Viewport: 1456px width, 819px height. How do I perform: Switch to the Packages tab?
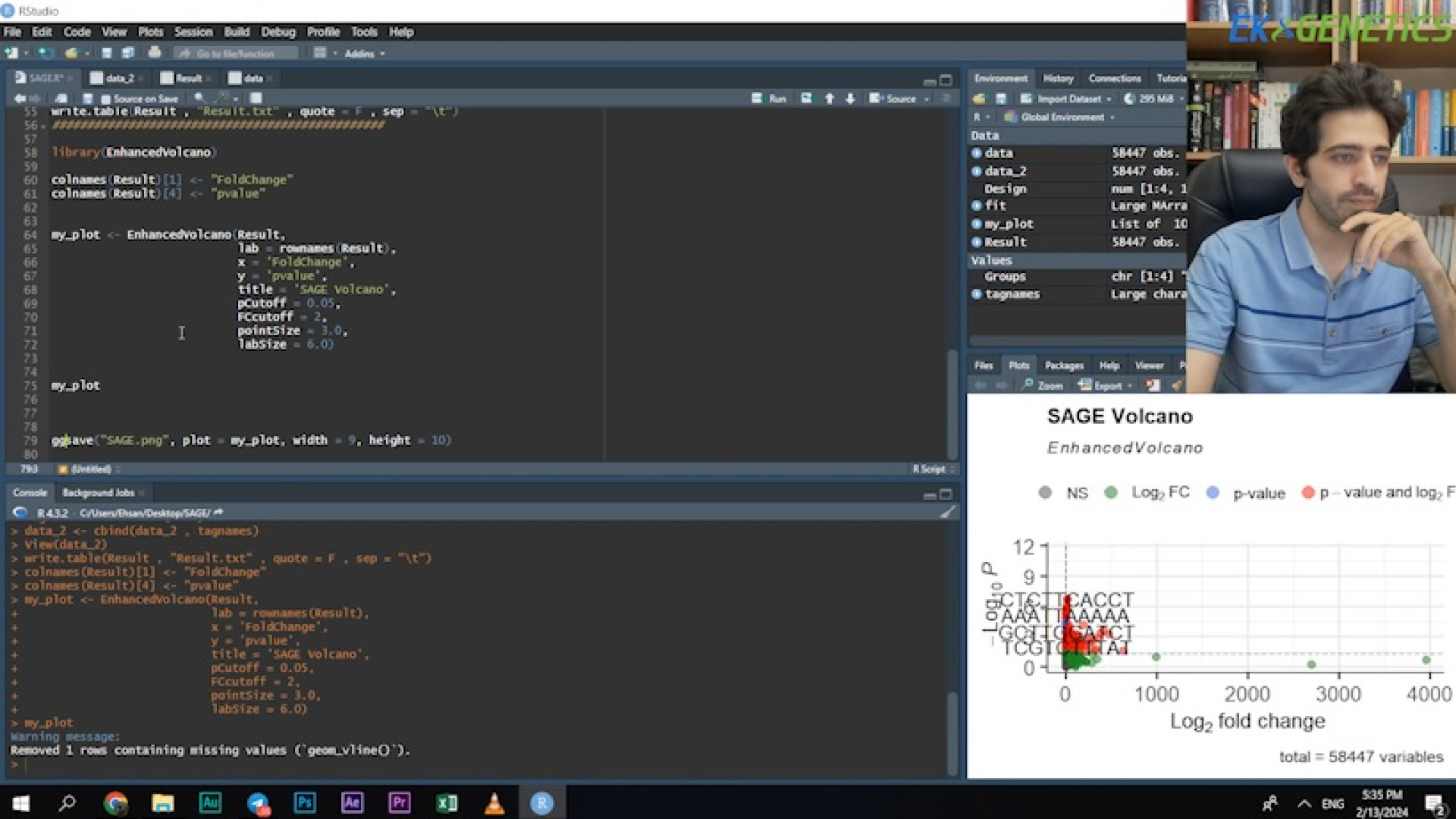coord(1064,366)
